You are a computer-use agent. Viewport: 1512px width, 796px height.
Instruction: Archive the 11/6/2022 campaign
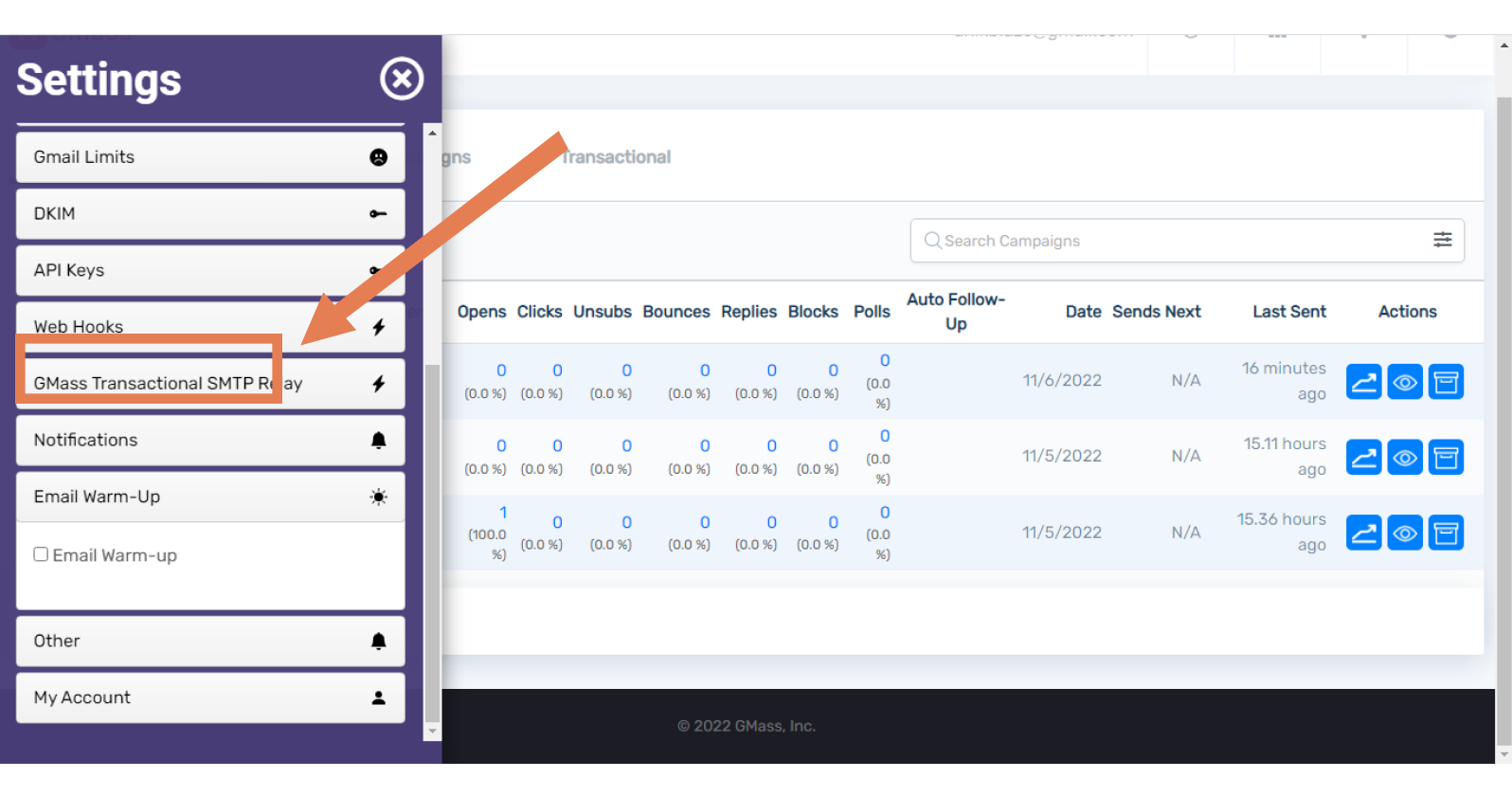1446,382
